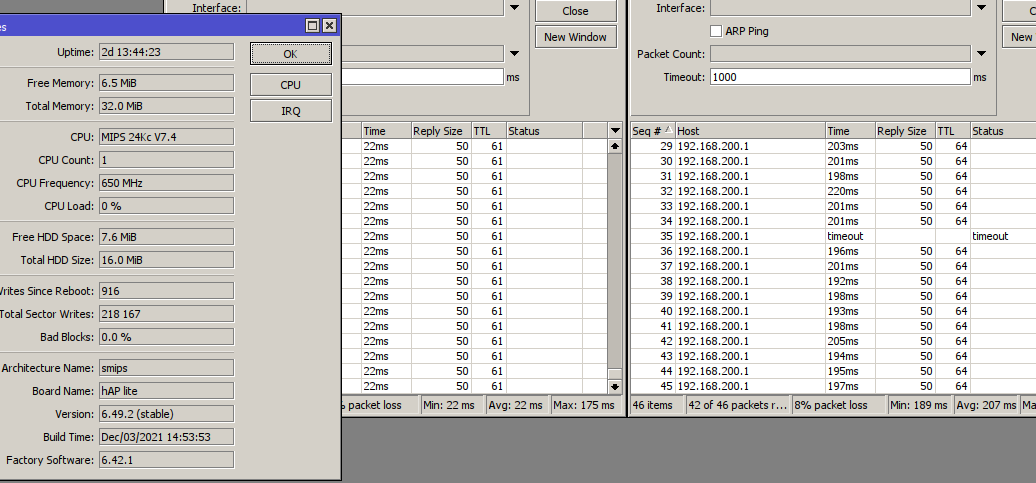
Task: Open New Window from left Ping window
Action: tap(575, 37)
